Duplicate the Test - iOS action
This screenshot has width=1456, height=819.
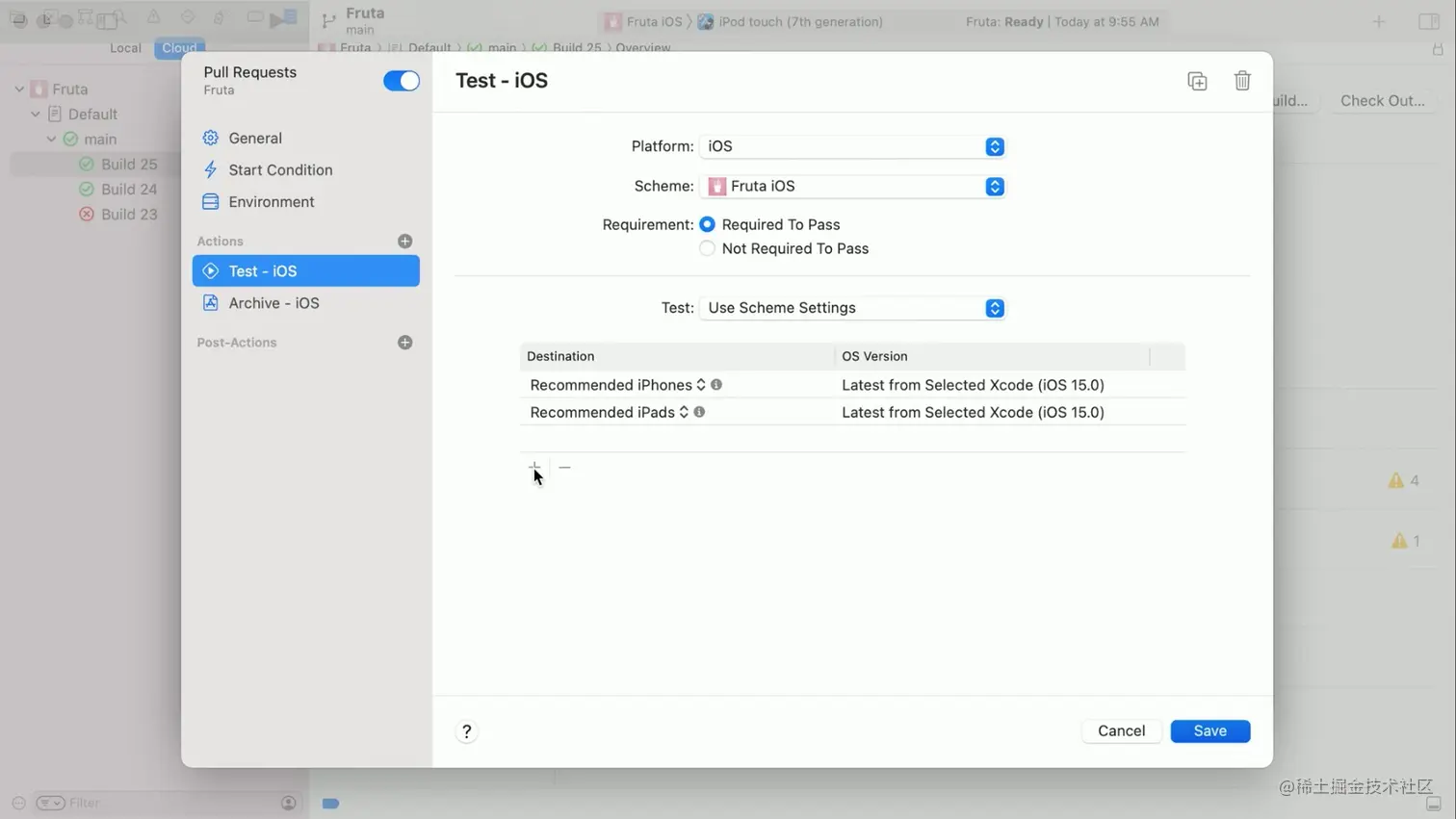[1197, 81]
